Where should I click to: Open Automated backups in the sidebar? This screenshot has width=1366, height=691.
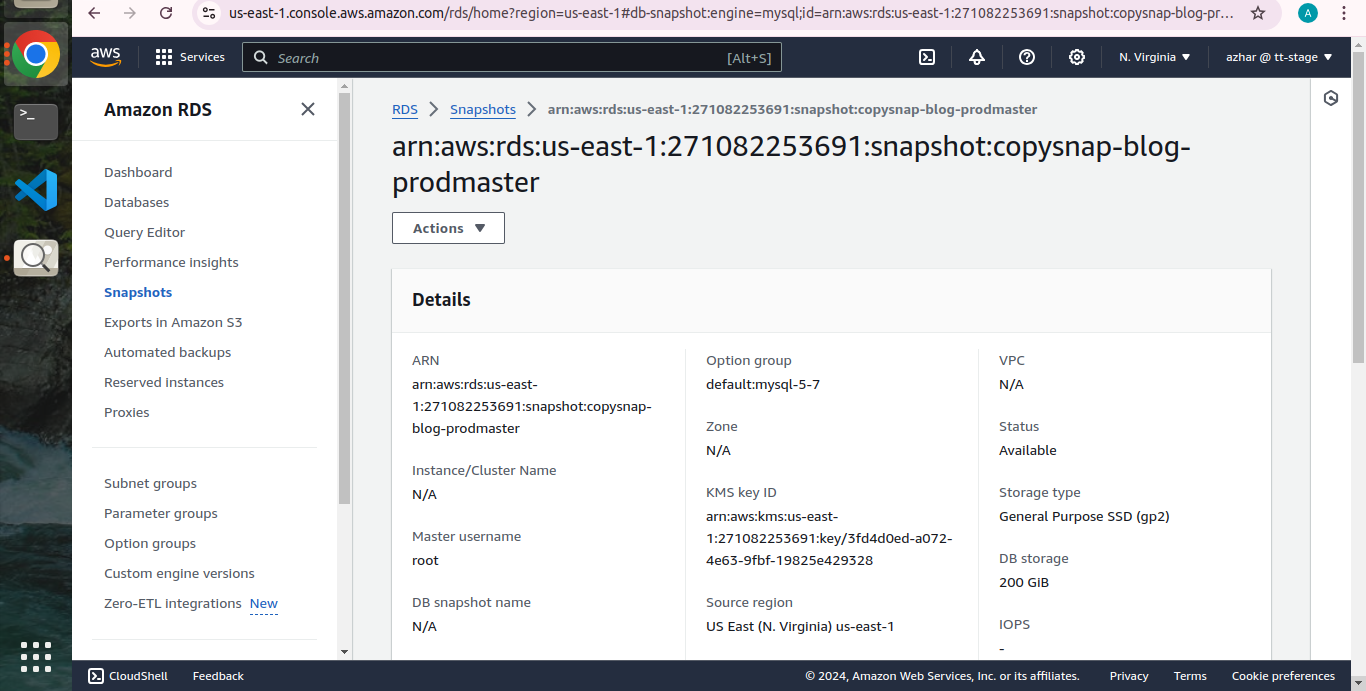[167, 352]
